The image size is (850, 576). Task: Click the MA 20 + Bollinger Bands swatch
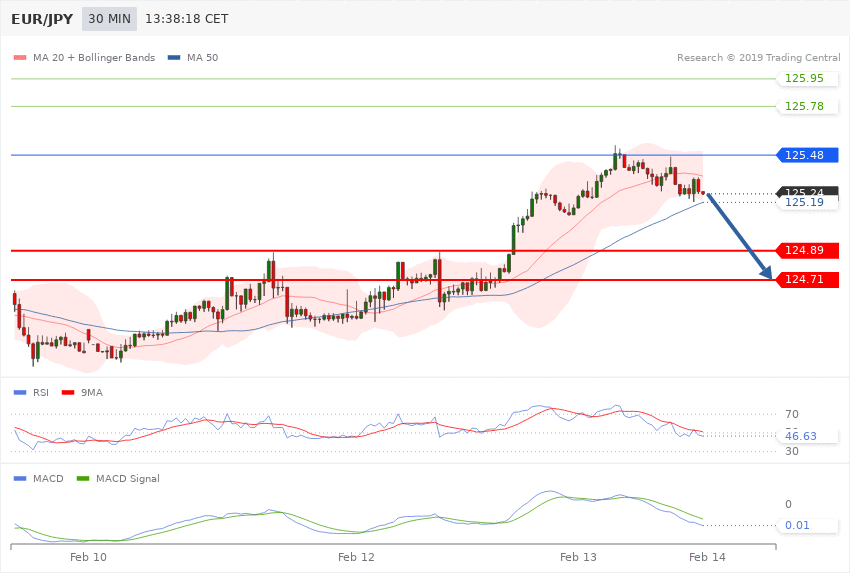click(20, 57)
